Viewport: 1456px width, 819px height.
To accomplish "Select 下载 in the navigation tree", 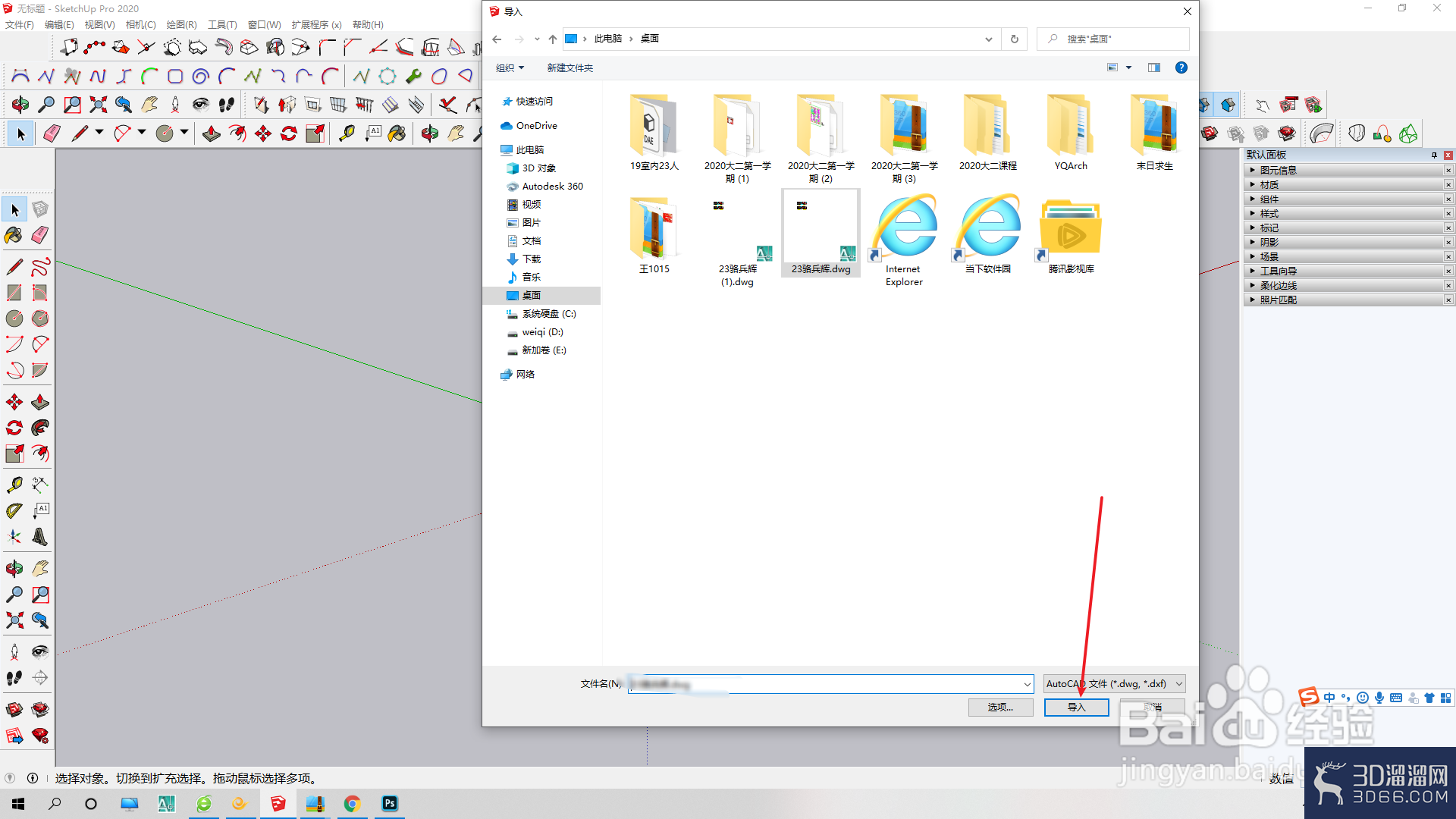I will (532, 259).
